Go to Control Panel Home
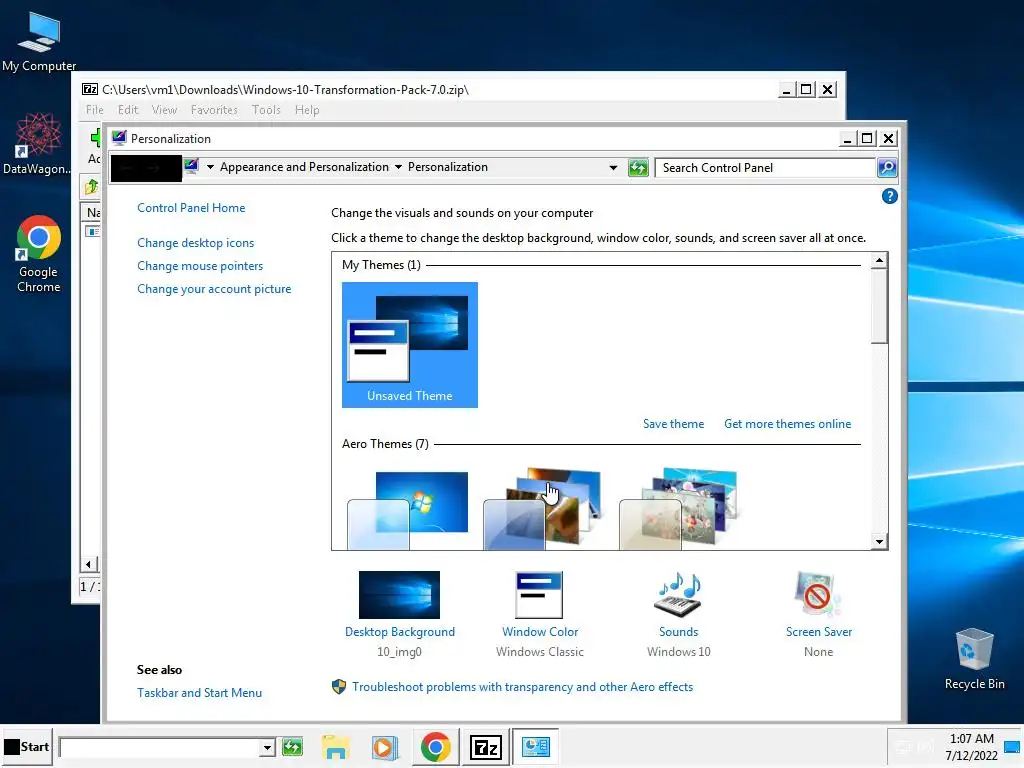 click(191, 208)
